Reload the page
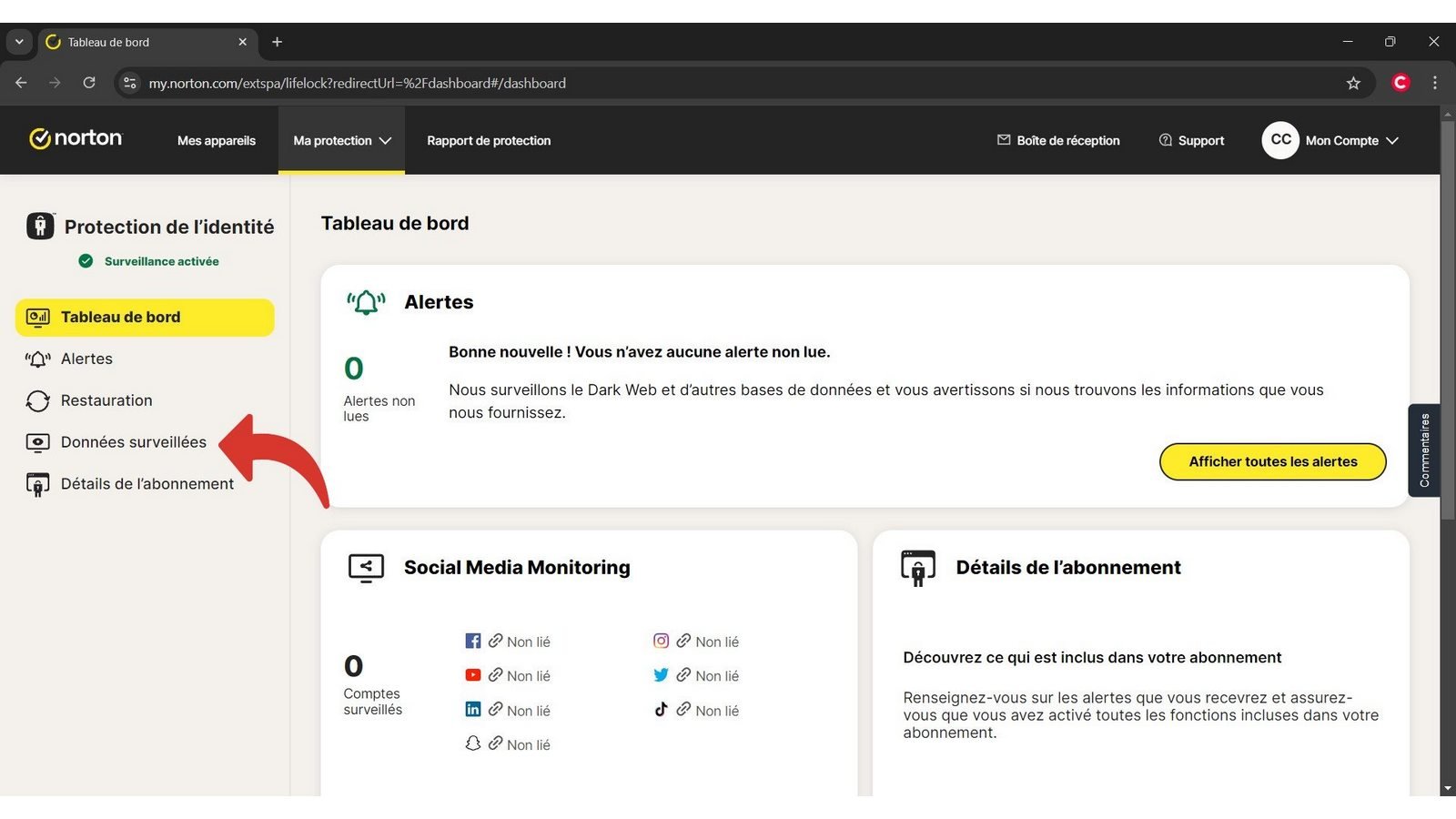The height and width of the screenshot is (819, 1456). click(x=89, y=83)
